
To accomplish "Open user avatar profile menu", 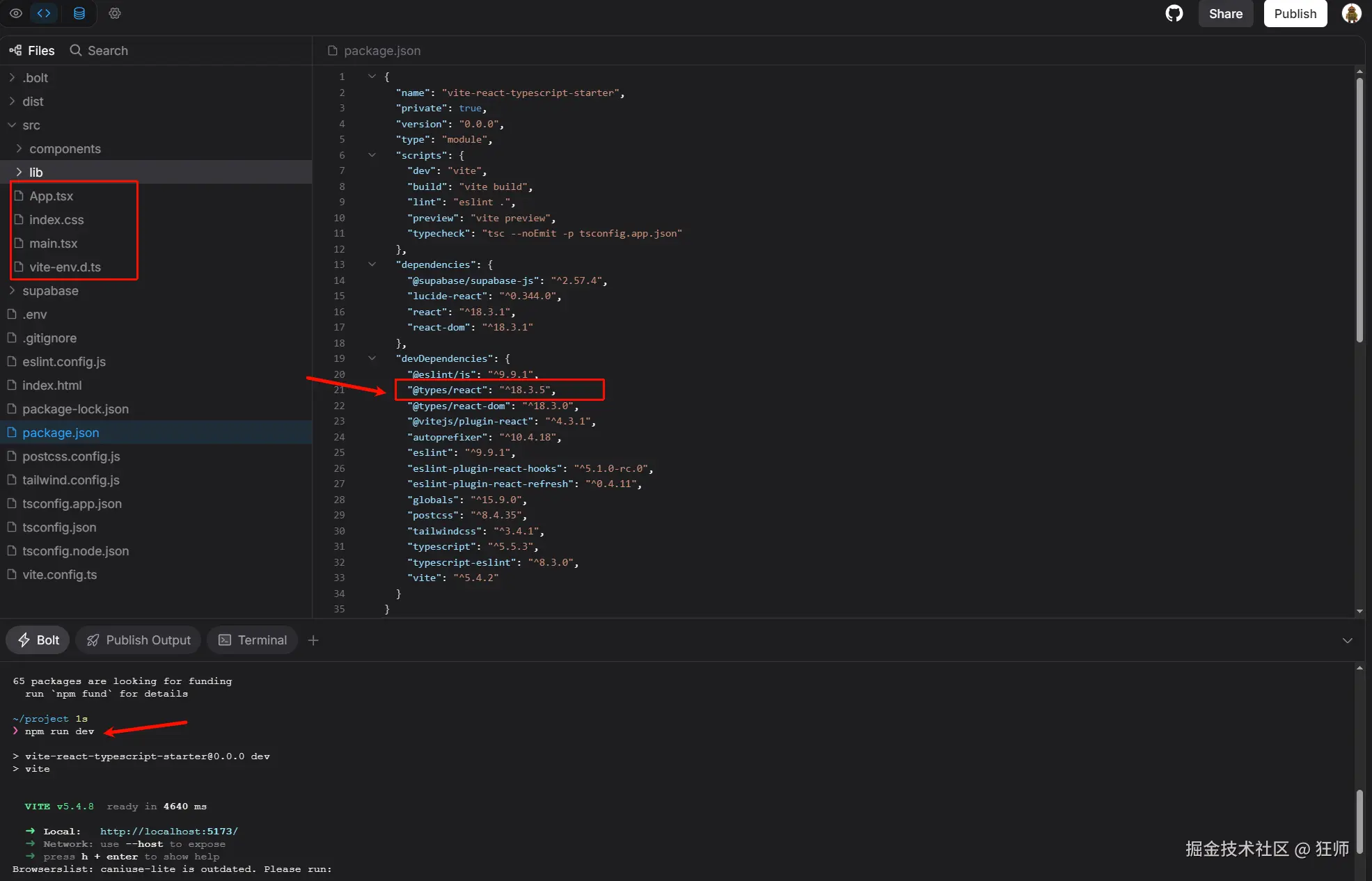I will pyautogui.click(x=1351, y=13).
